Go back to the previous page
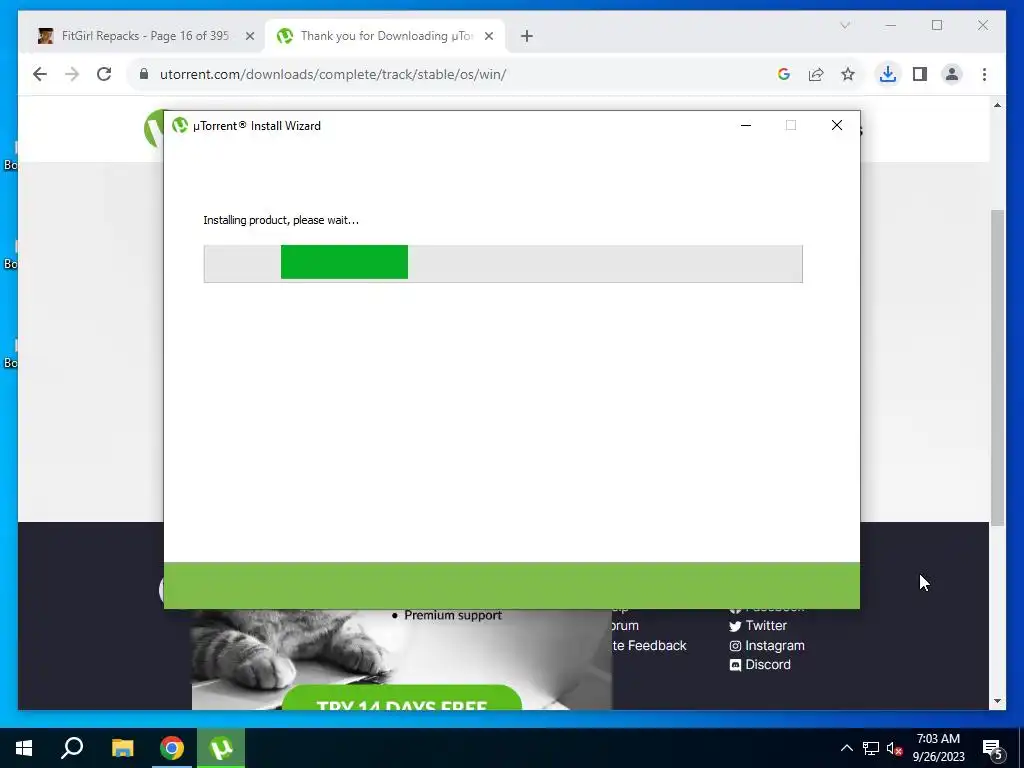The height and width of the screenshot is (768, 1024). [x=40, y=74]
